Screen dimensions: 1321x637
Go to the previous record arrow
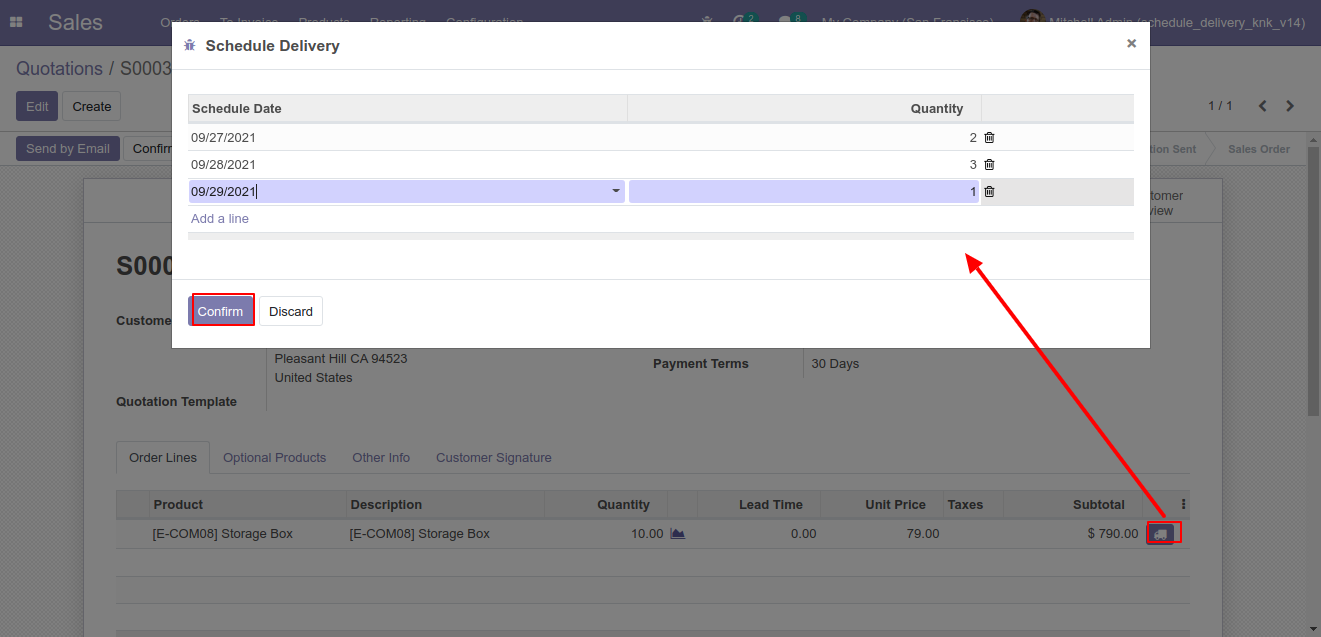(x=1263, y=106)
